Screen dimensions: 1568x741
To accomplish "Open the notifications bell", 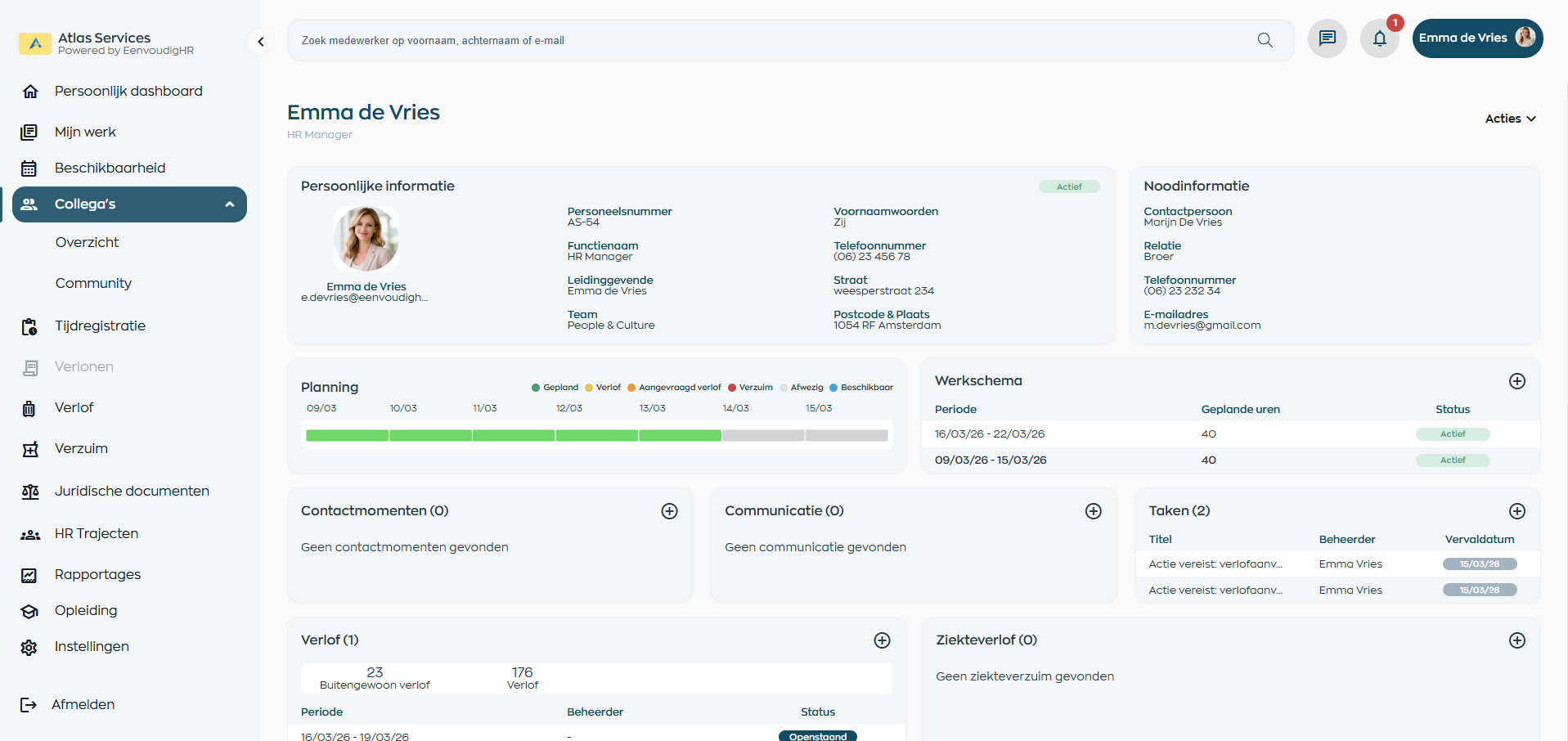I will point(1380,38).
